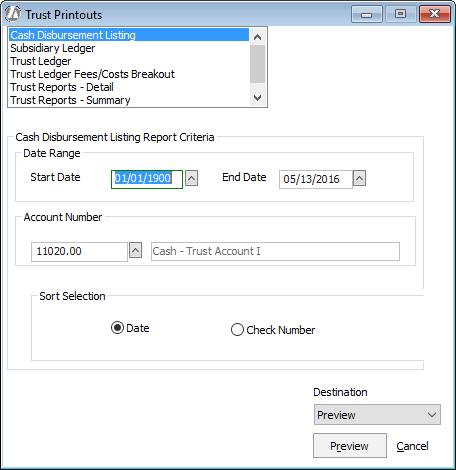Viewport: 456px width, 470px height.
Task: Open the End Date lookup arrow
Action: 359,178
